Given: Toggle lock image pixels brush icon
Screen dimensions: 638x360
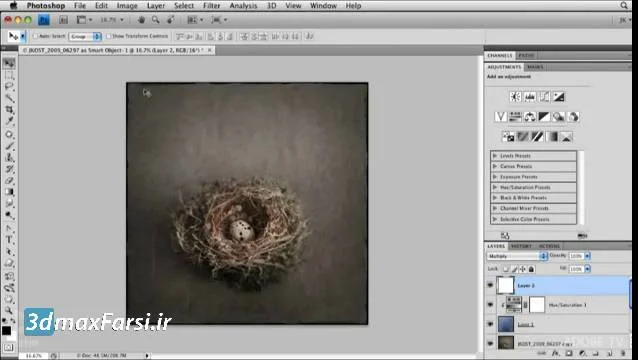Looking at the screenshot, I should [x=515, y=269].
